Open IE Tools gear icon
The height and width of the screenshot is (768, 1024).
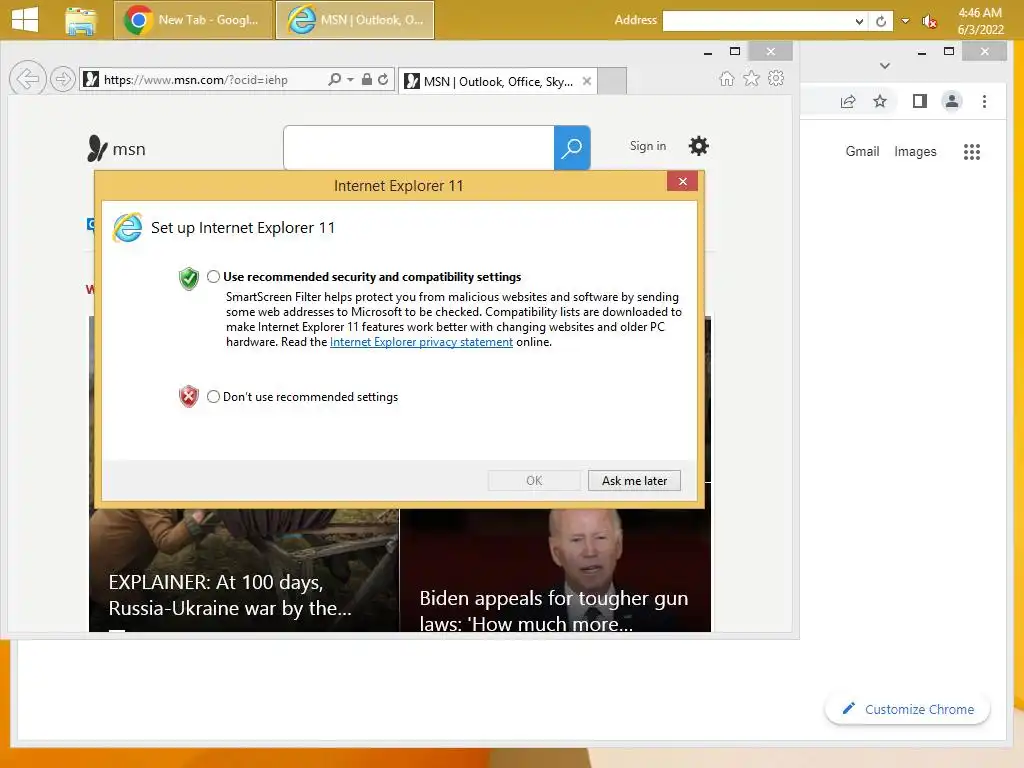pyautogui.click(x=776, y=79)
